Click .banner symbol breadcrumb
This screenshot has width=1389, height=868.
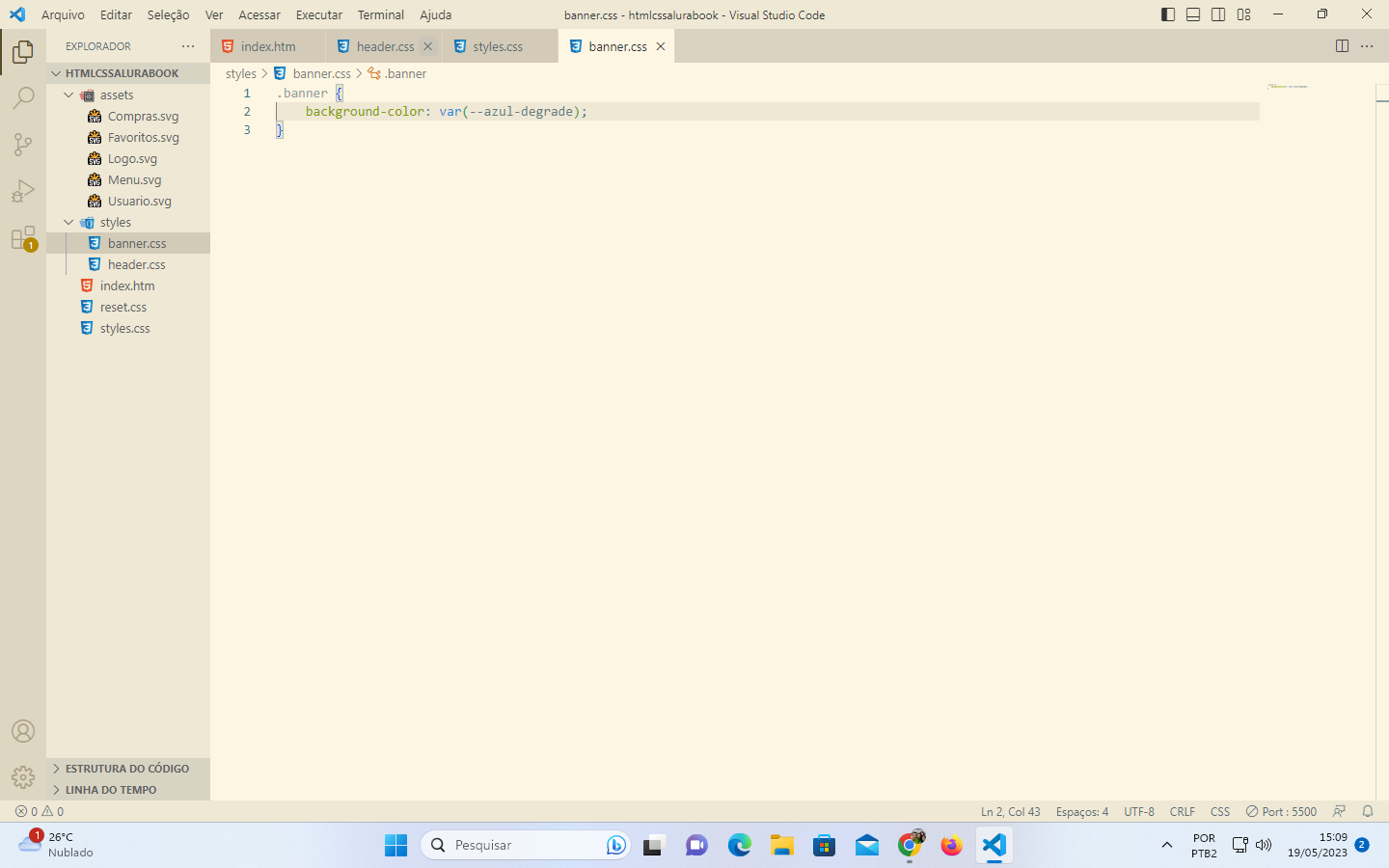(397, 73)
